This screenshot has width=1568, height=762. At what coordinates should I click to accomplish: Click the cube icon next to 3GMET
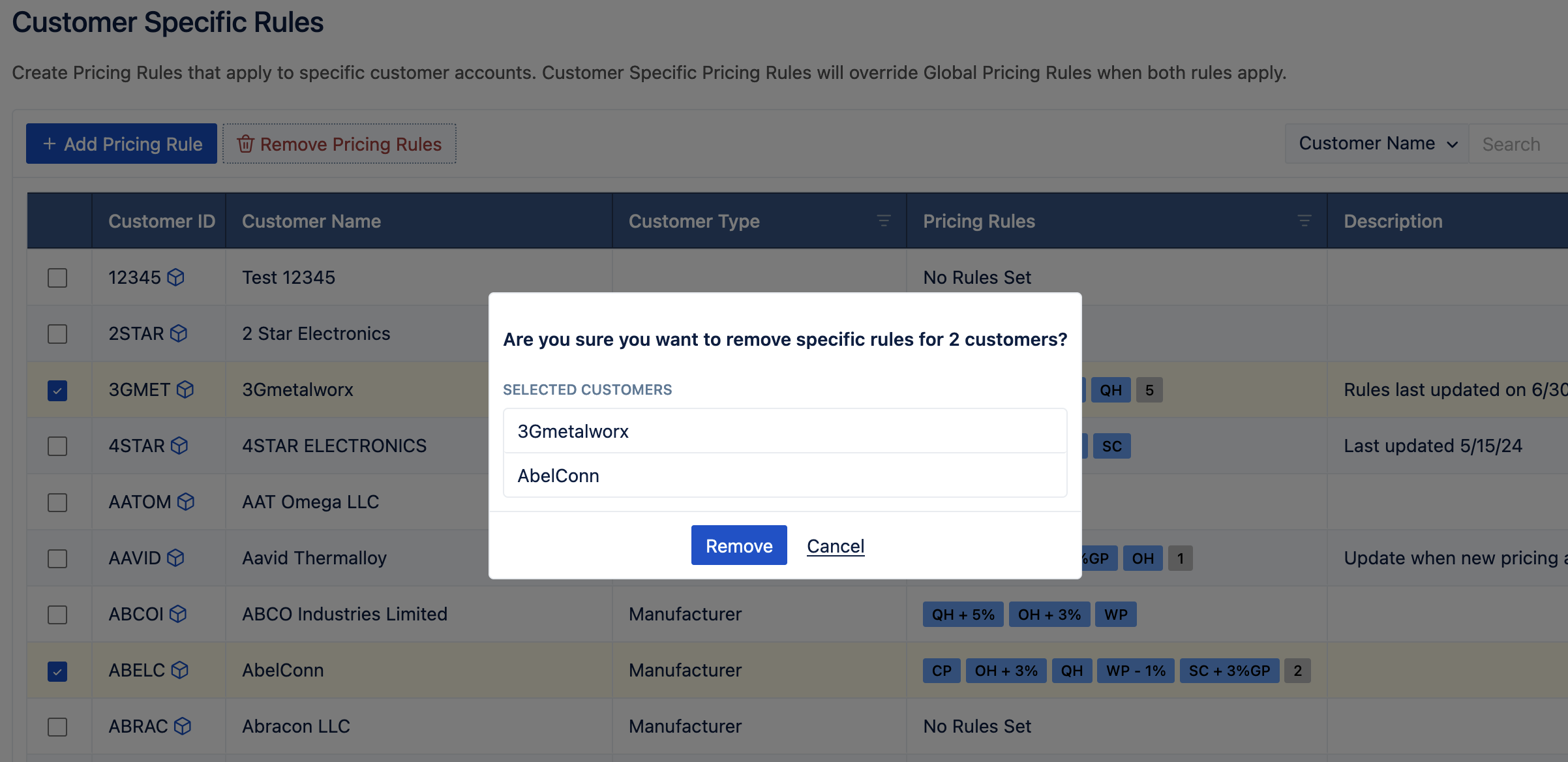[185, 389]
